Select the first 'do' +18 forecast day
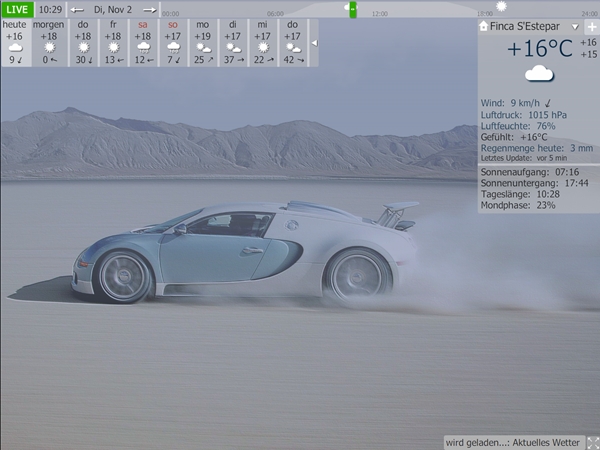 click(83, 42)
